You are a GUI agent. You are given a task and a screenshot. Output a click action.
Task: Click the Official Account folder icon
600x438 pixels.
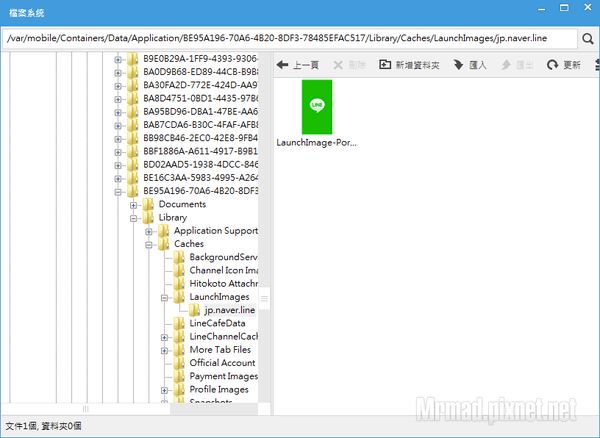[179, 363]
